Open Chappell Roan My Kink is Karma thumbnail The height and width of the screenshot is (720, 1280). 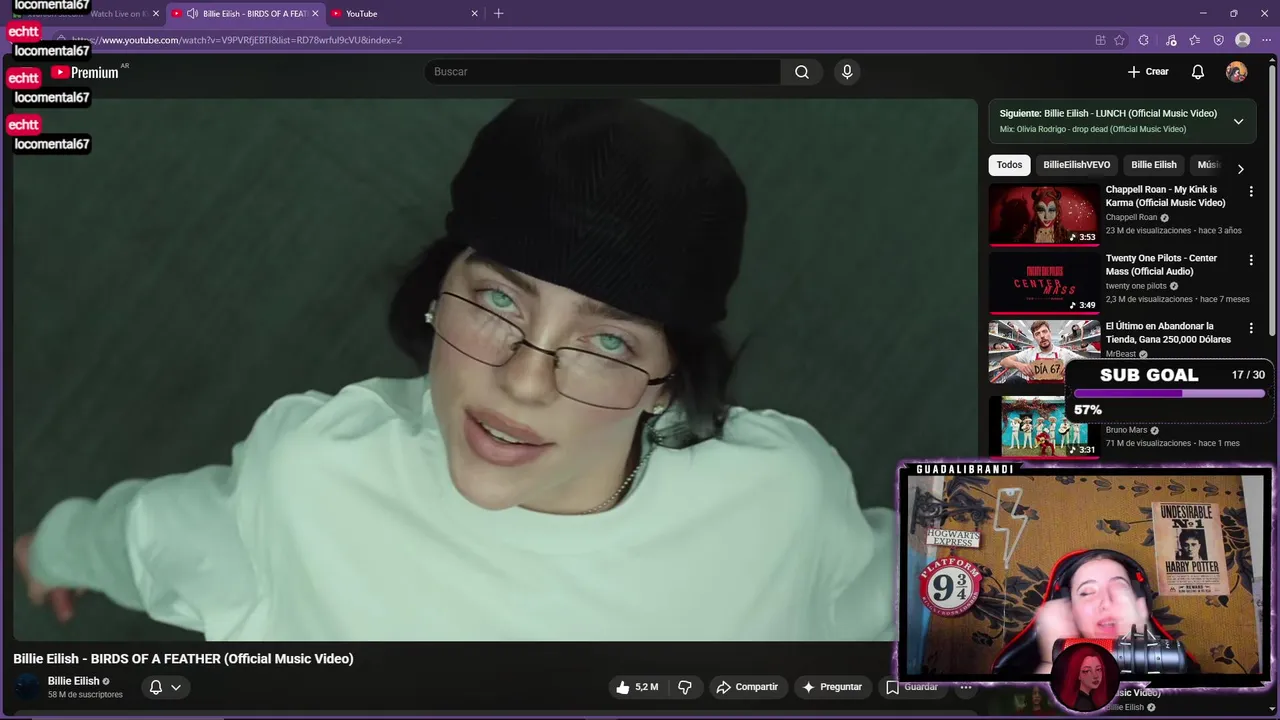[1044, 214]
